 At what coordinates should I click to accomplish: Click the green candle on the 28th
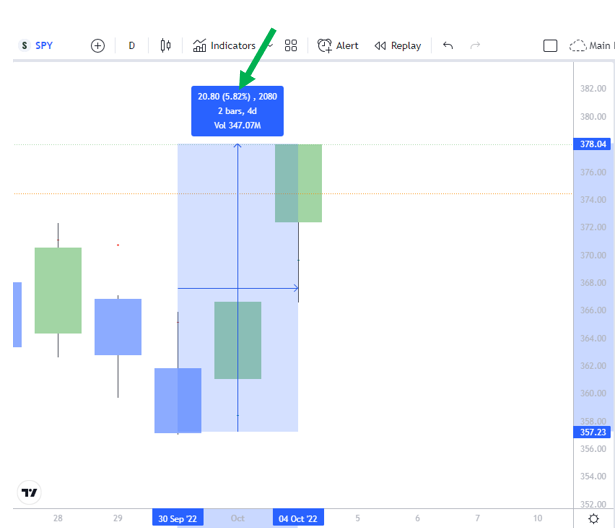point(58,290)
